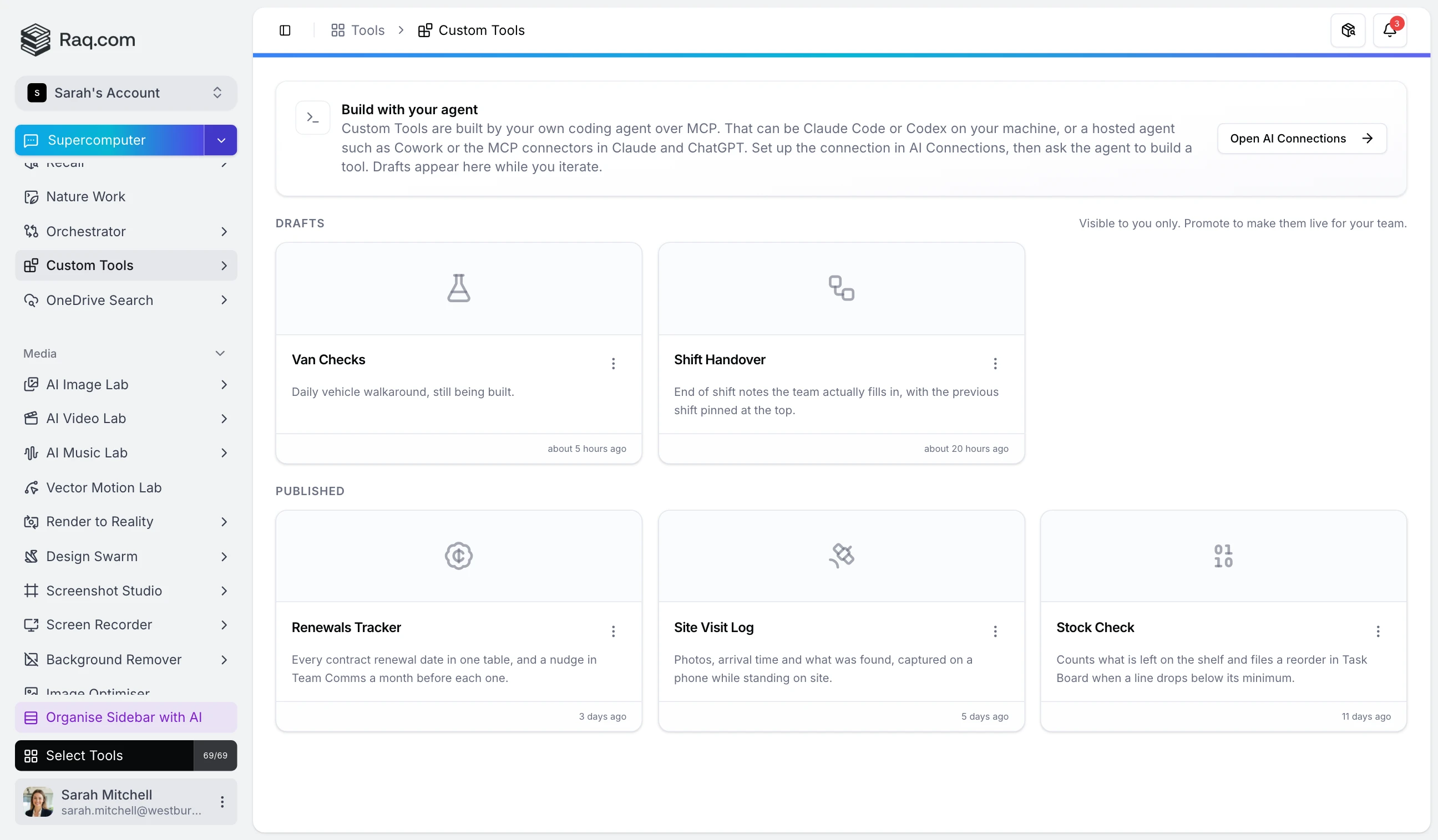1438x840 pixels.
Task: Open Renewals Tracker more options menu
Action: coord(614,632)
